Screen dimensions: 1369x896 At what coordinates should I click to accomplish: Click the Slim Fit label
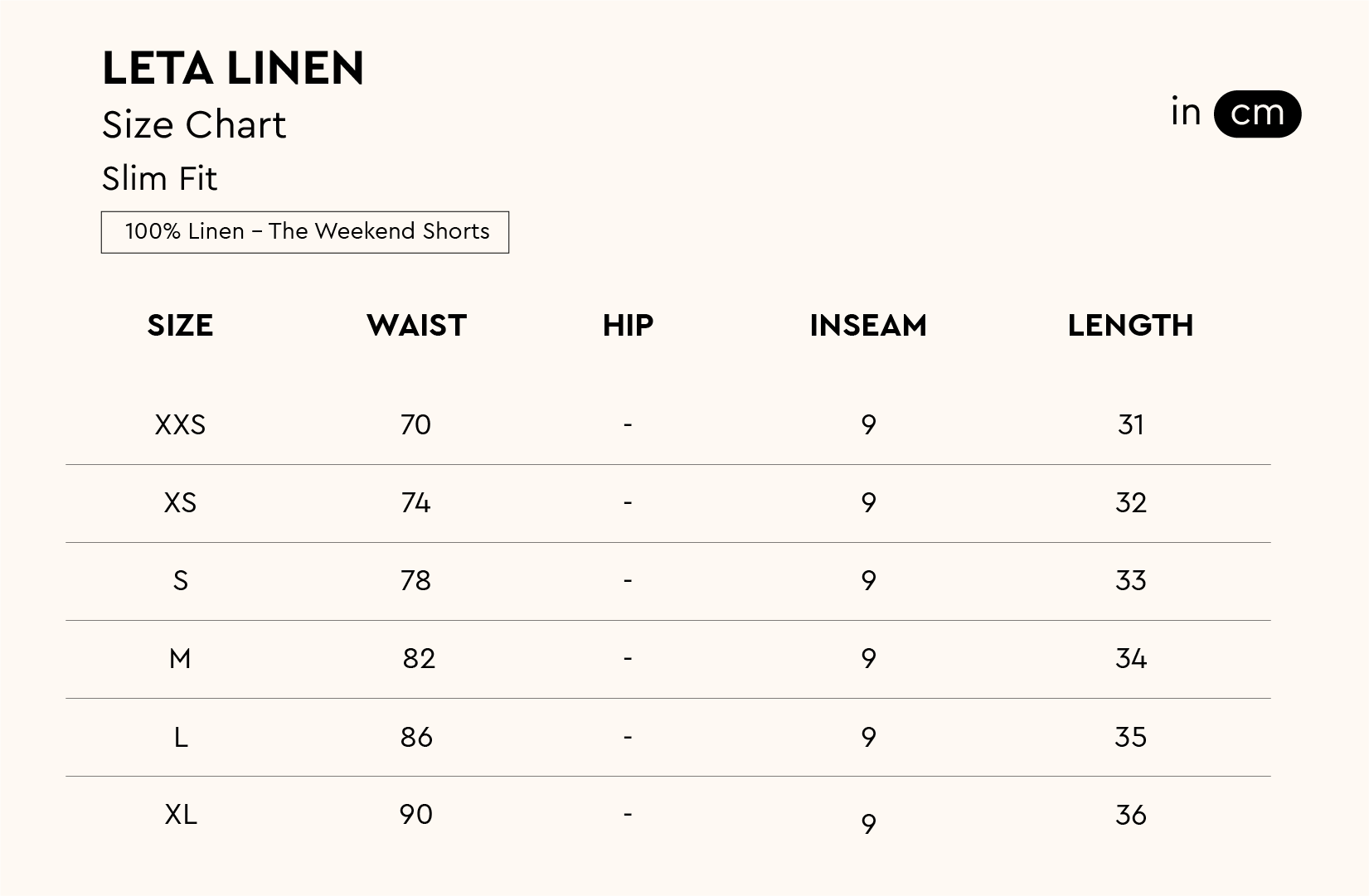[x=159, y=179]
